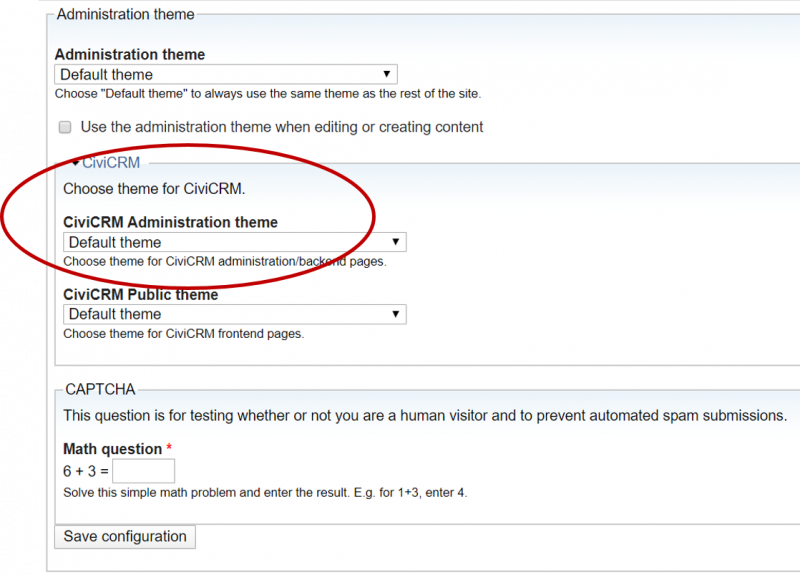Collapse the CiviCRM fieldset triangle

76,163
